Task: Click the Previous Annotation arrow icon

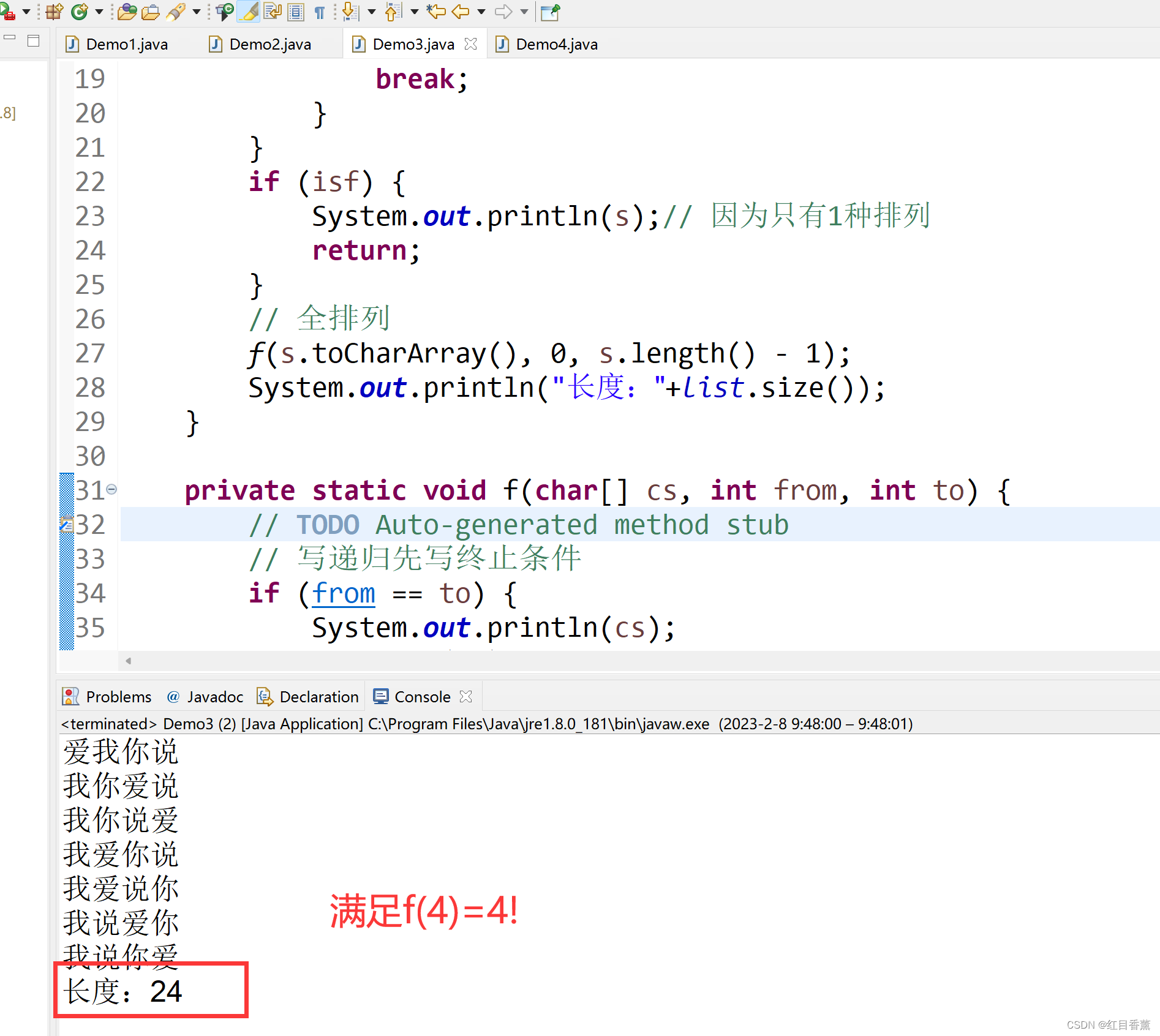Action: (393, 11)
